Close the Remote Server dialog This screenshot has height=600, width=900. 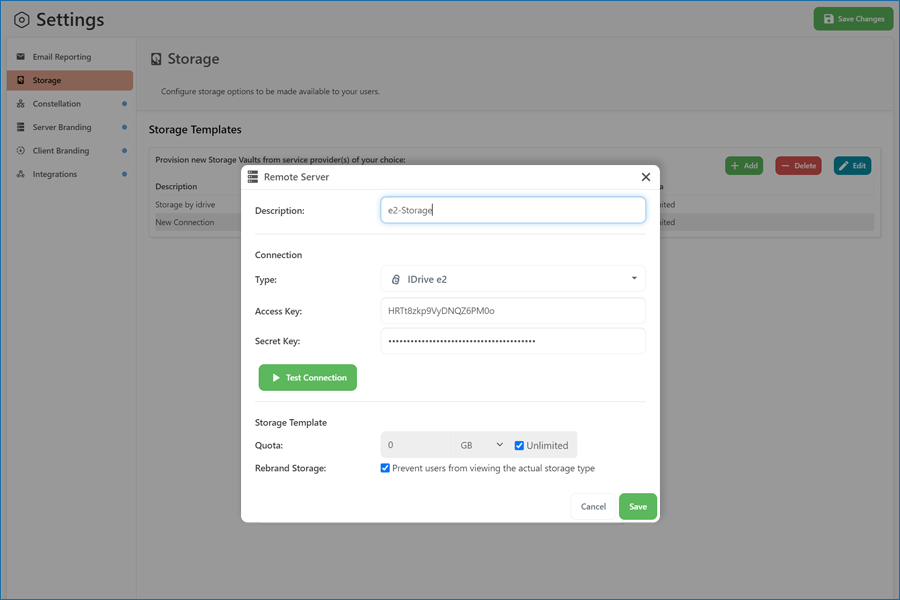point(646,177)
